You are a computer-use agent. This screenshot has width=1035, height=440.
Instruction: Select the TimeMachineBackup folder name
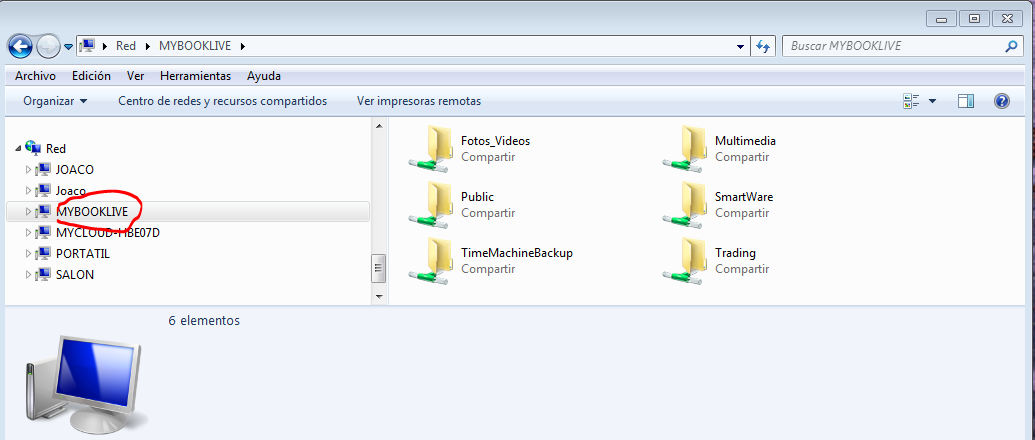pyautogui.click(x=517, y=253)
